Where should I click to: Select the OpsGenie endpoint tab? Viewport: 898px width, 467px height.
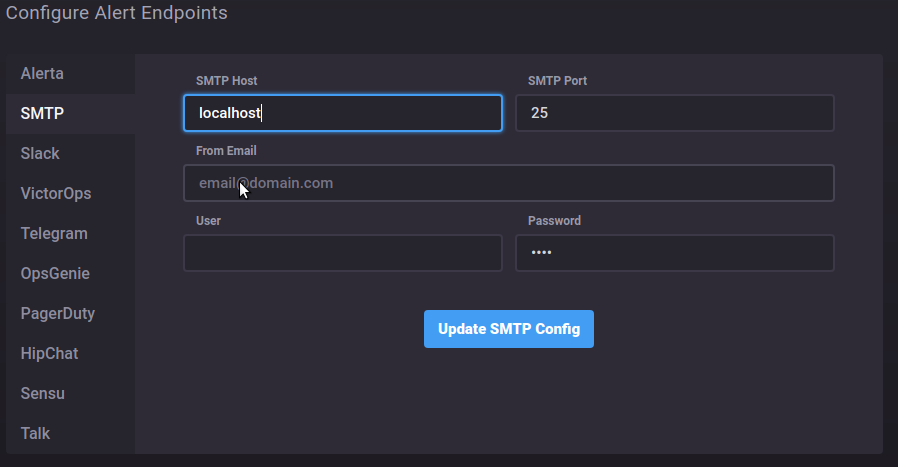(55, 274)
